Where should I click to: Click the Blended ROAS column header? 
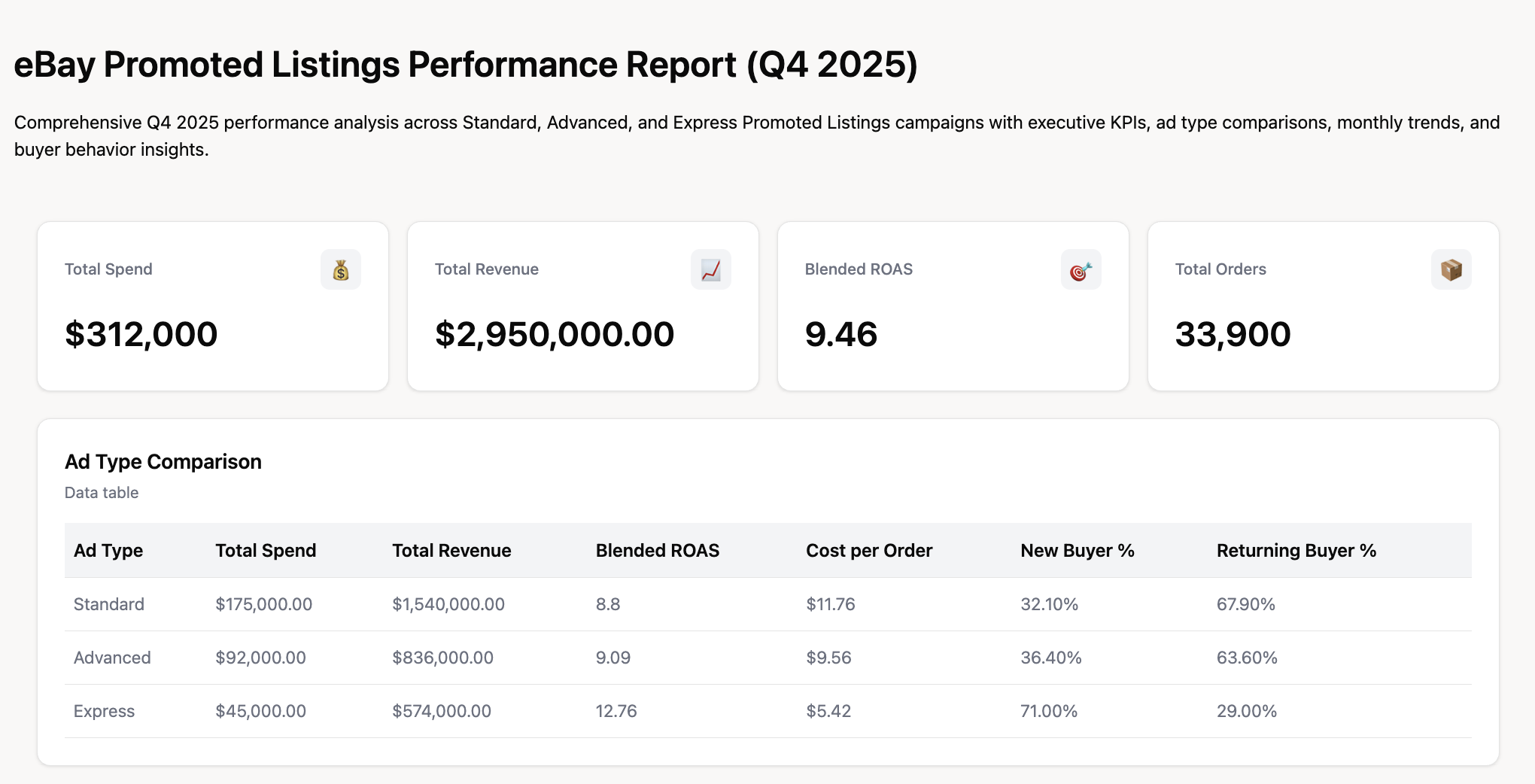click(657, 550)
